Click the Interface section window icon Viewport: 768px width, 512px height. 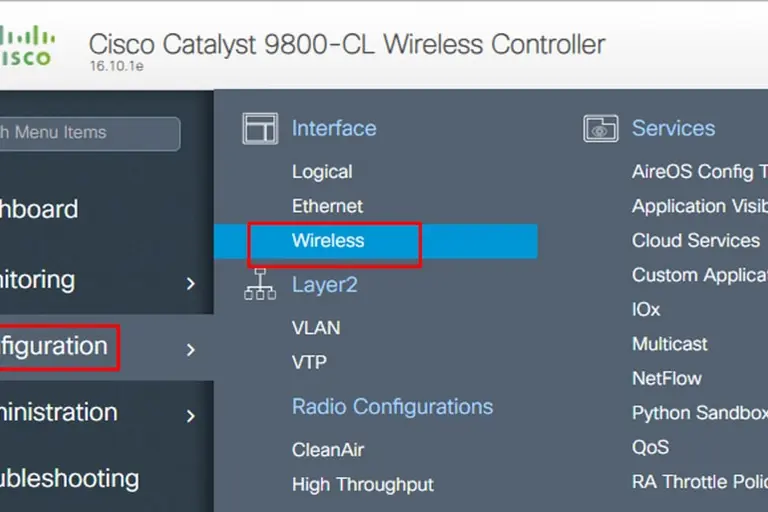click(x=260, y=129)
